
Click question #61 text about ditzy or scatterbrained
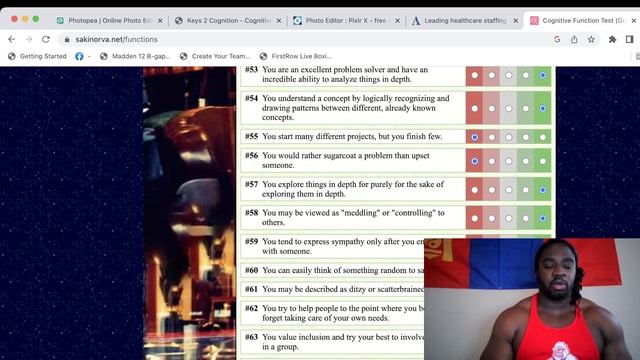pos(343,289)
